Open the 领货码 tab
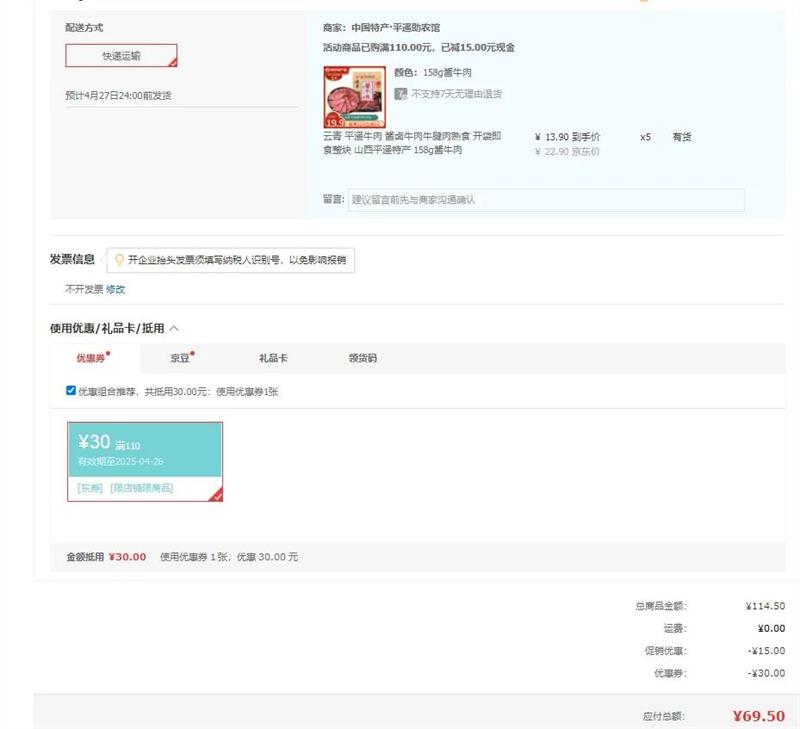Screen dimensions: 800x729 (x=362, y=358)
